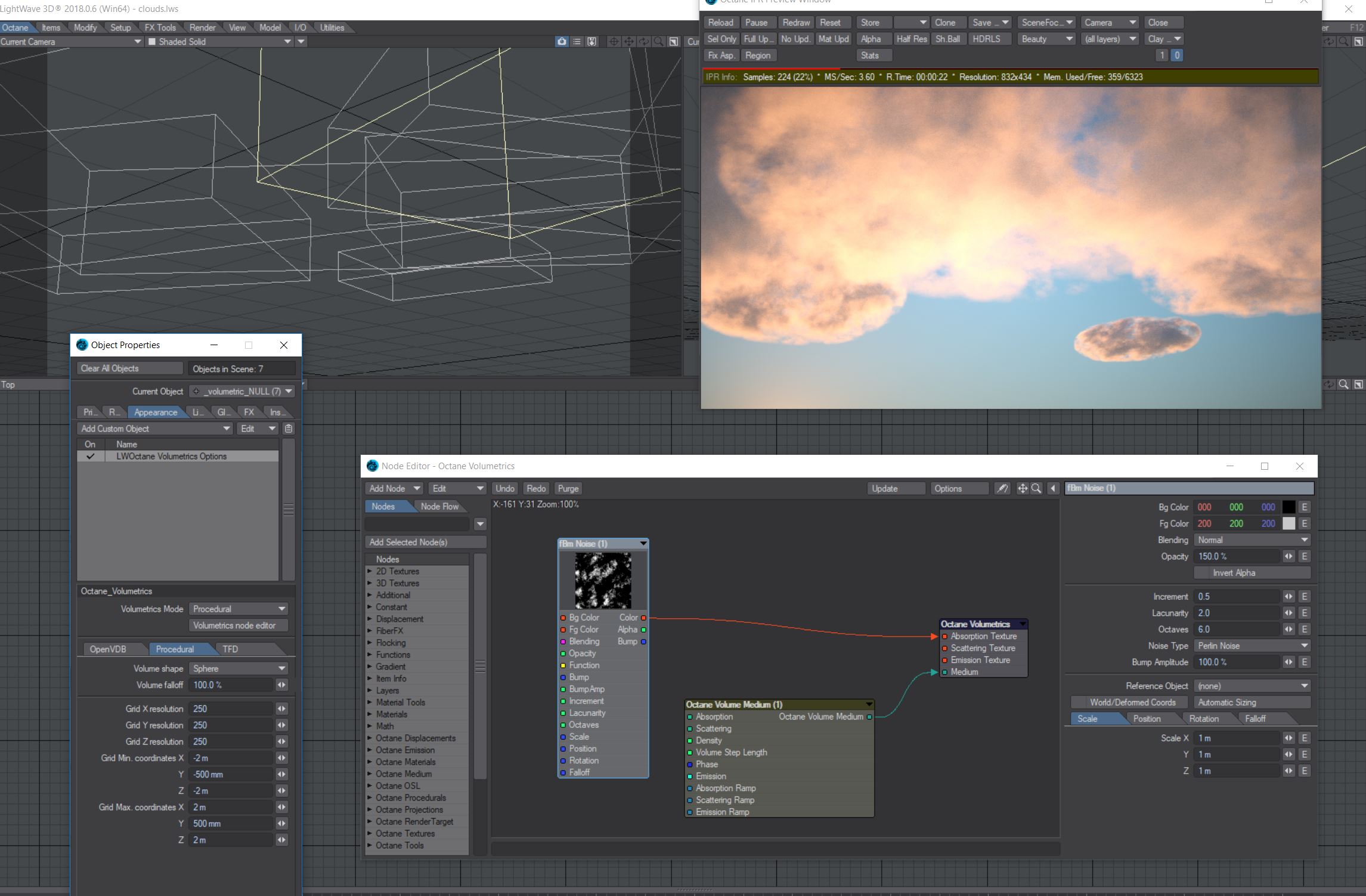Click the viewport zoom magnifier icon
The image size is (1366, 896).
tap(658, 42)
